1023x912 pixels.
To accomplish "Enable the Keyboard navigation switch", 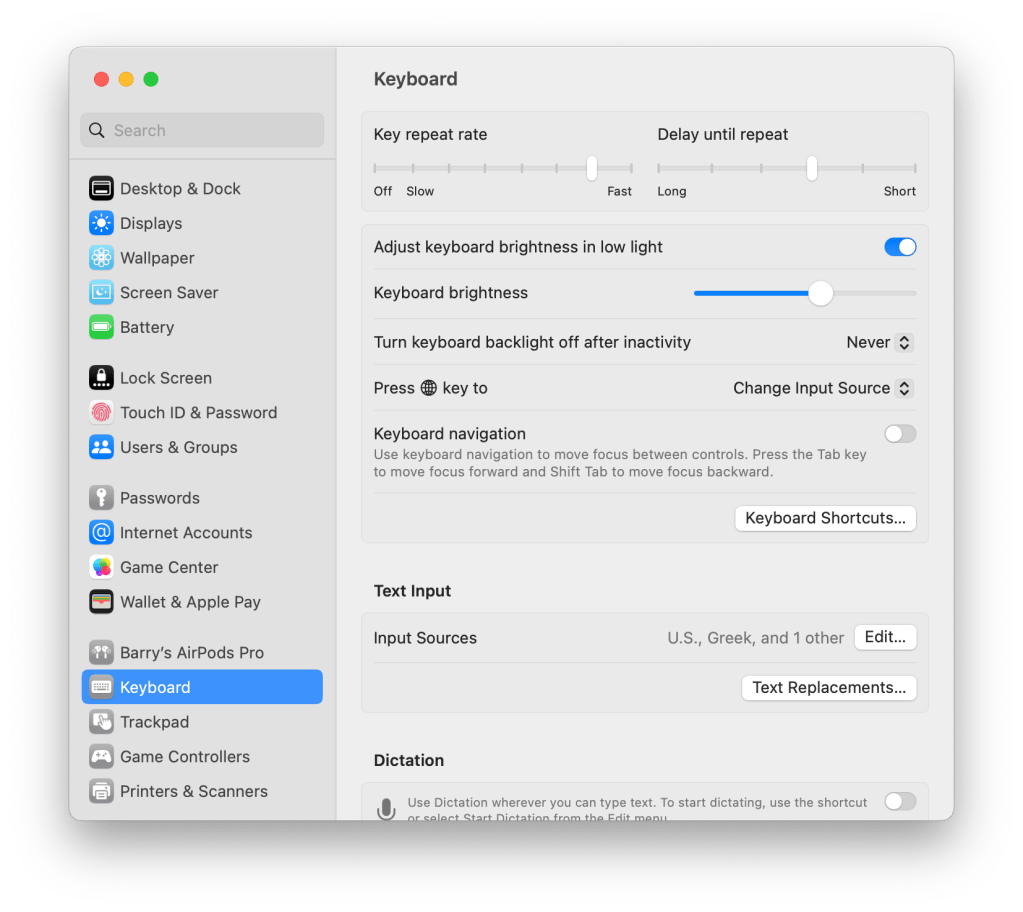I will point(900,434).
